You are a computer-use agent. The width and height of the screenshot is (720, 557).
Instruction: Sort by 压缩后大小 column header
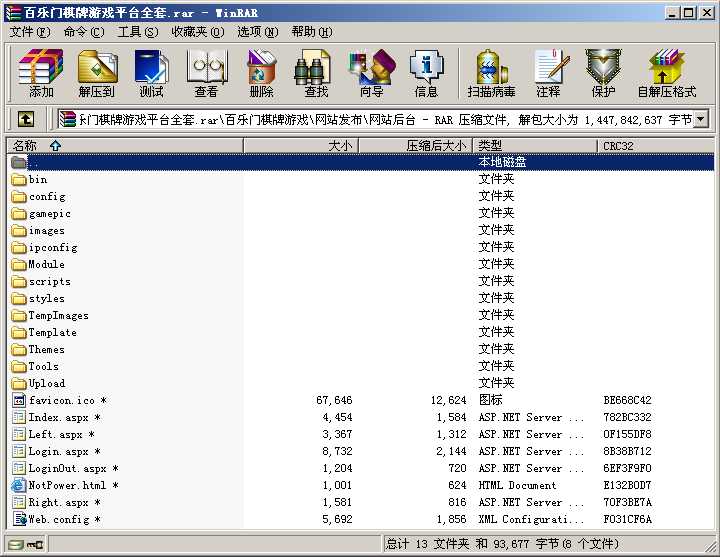416,146
